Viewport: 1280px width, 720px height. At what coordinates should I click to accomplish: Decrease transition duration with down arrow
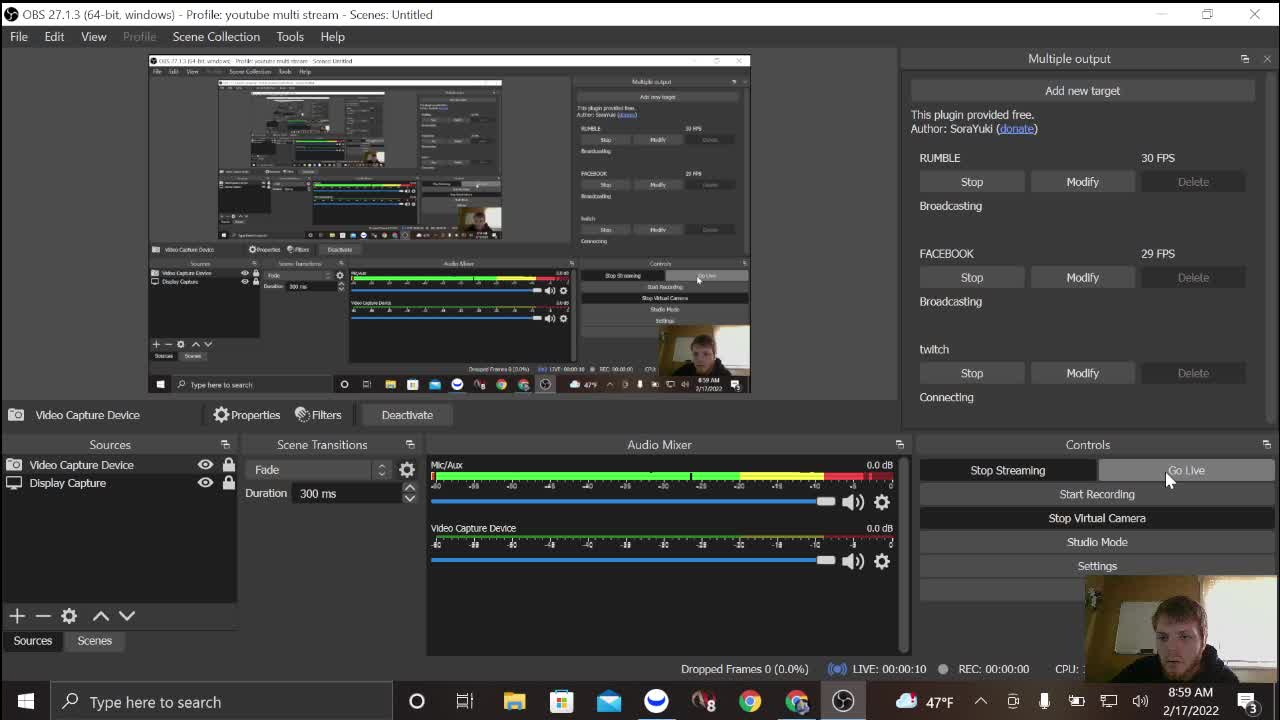pyautogui.click(x=409, y=498)
